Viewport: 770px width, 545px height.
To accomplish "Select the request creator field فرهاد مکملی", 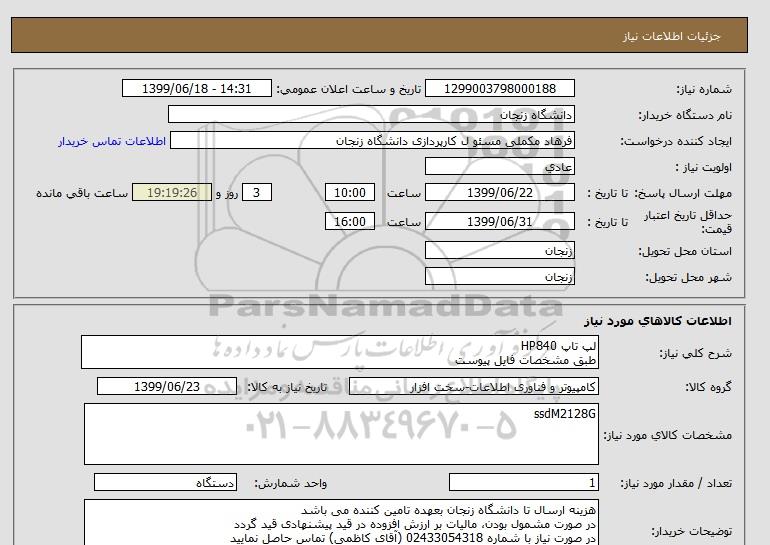I will (372, 140).
